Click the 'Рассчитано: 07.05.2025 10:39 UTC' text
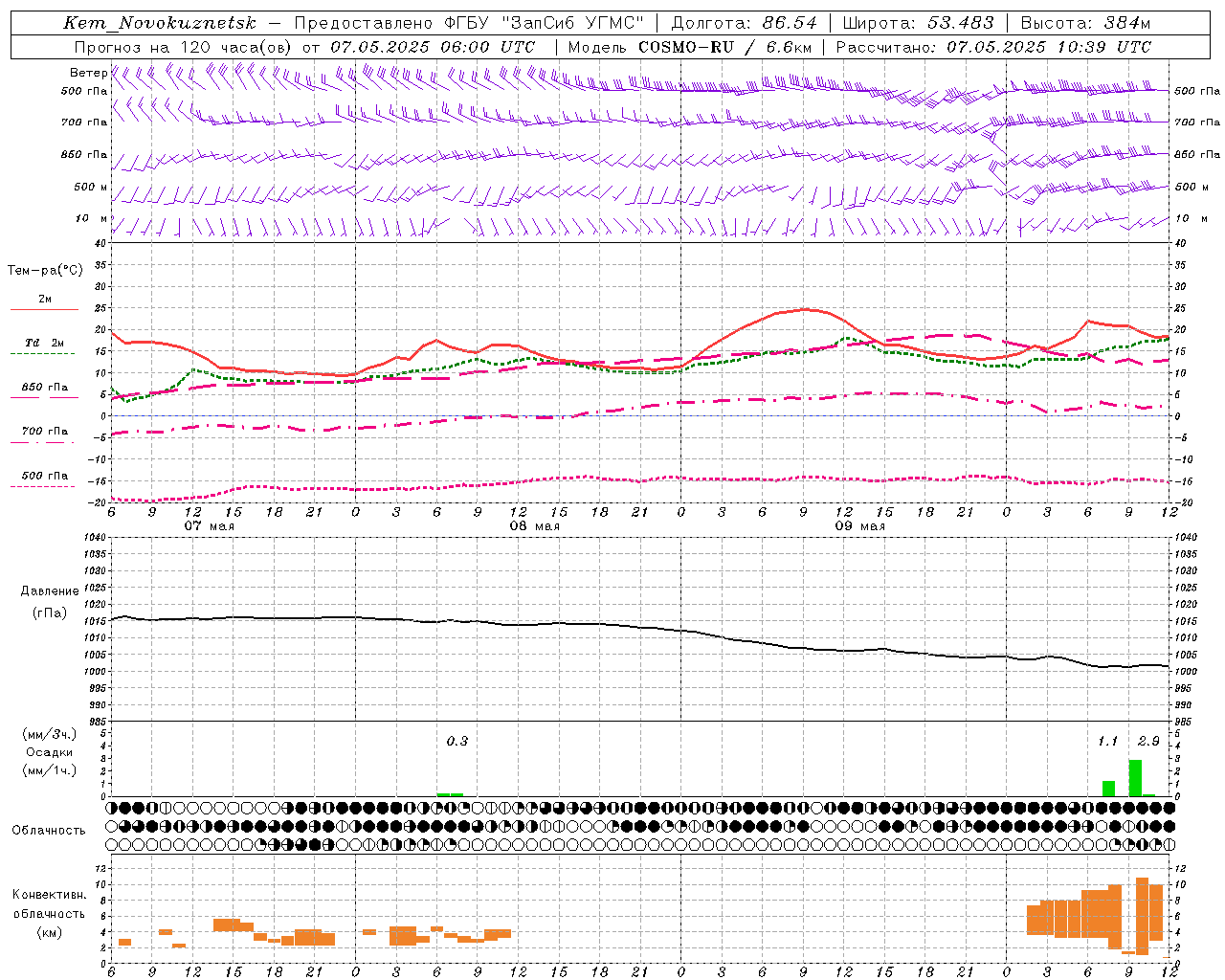 point(993,47)
